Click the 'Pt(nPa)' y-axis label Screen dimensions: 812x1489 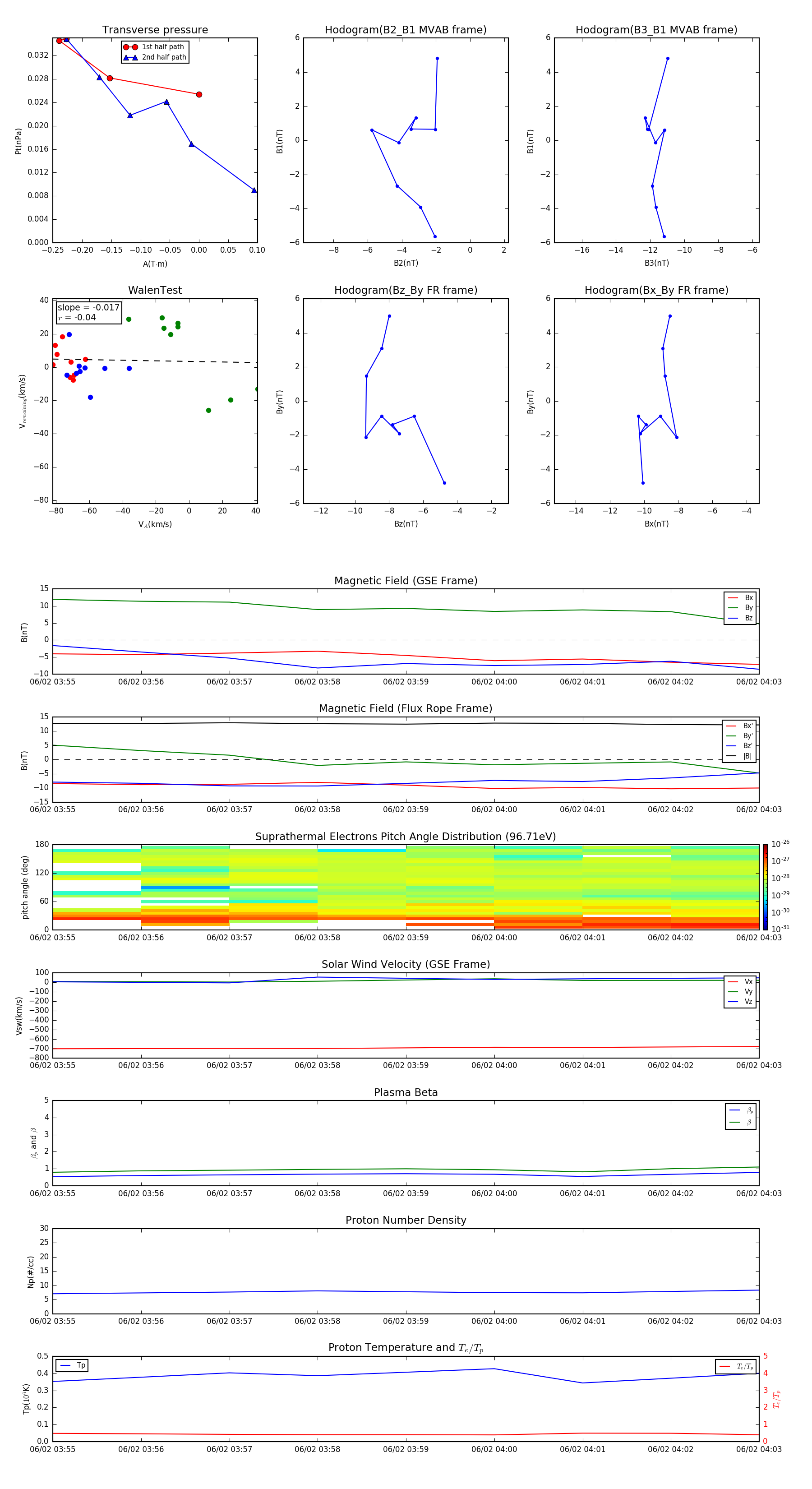(x=18, y=141)
